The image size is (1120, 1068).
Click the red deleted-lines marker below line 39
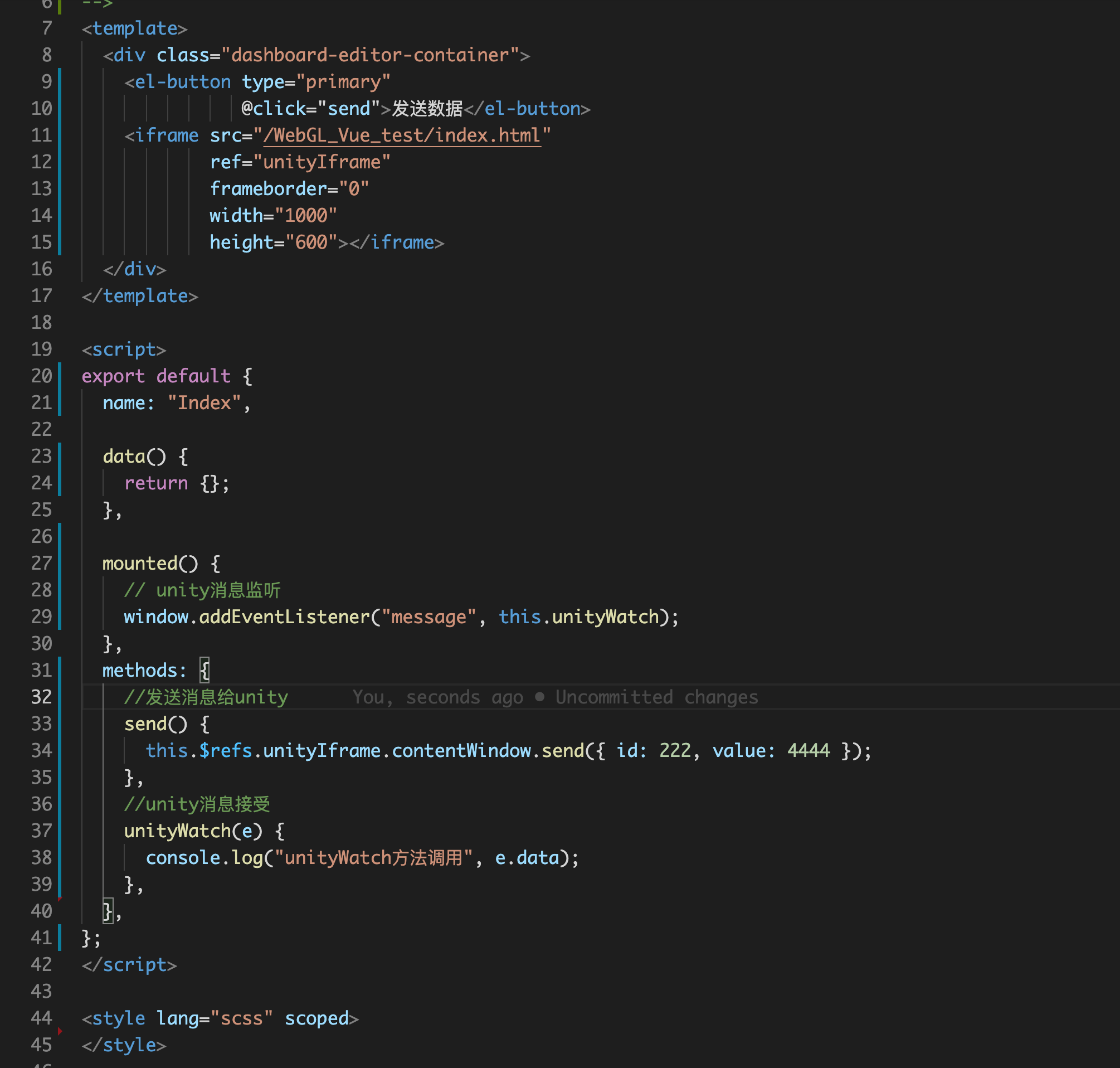tap(60, 899)
